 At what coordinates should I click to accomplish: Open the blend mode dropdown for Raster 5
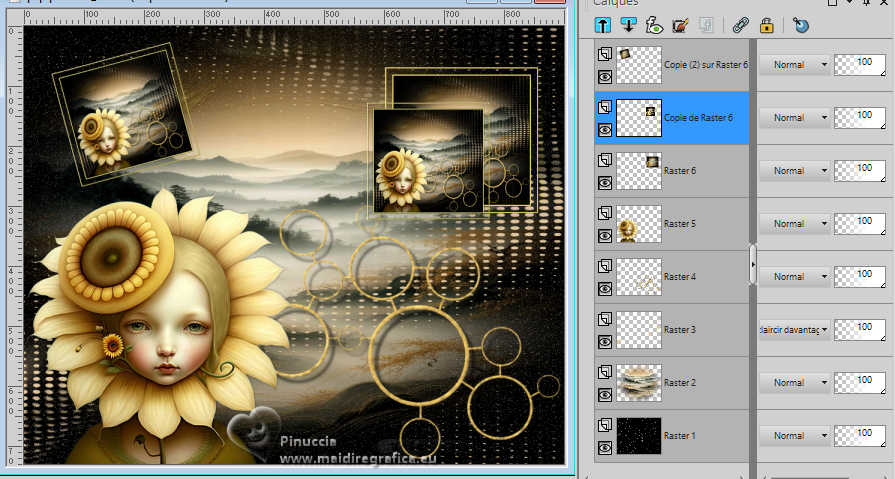795,224
